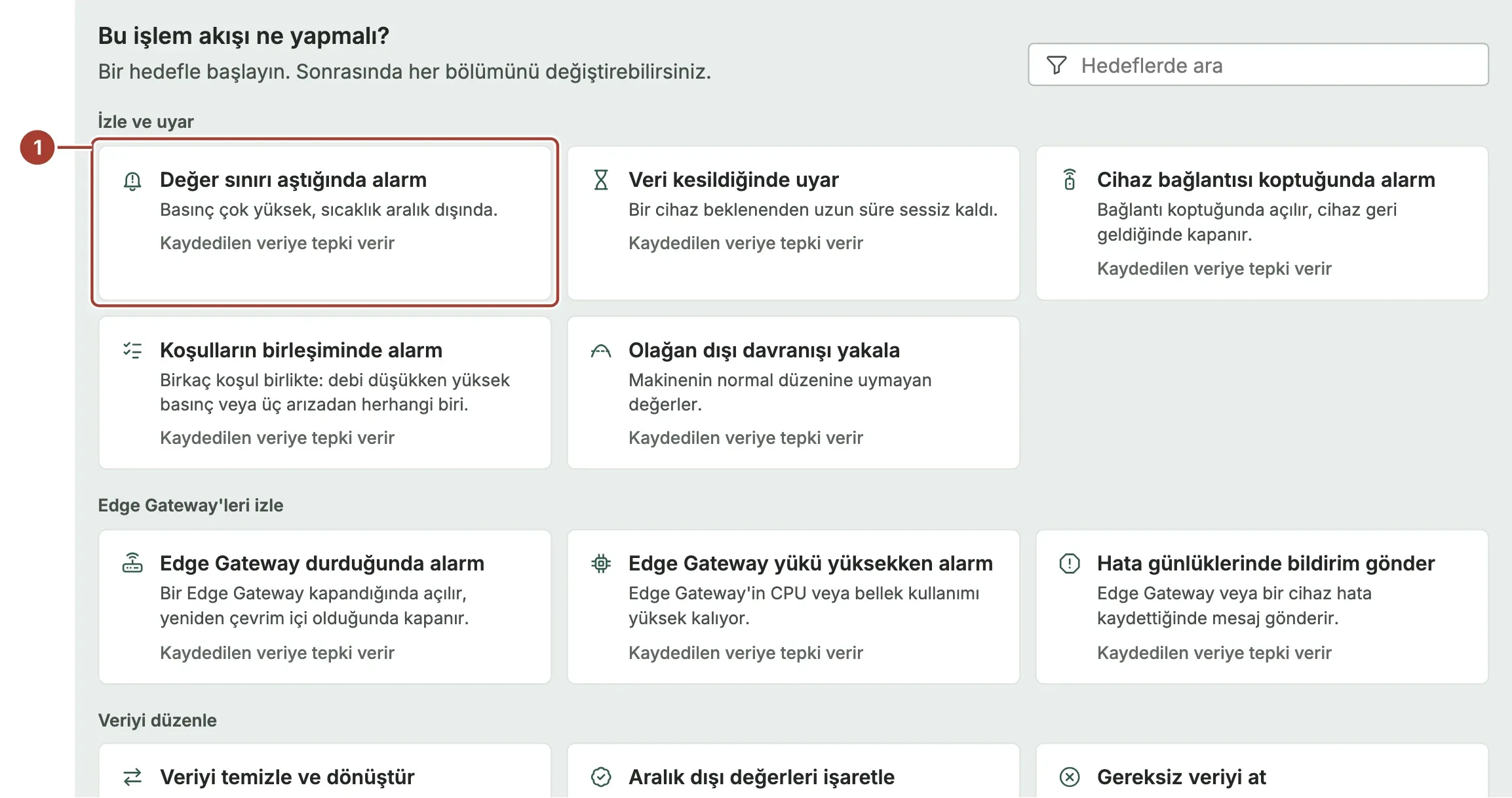Click text 'Bir cihaz beklenenden uzun süre sessiz kaldı.'
1512x798 pixels.
[813, 210]
